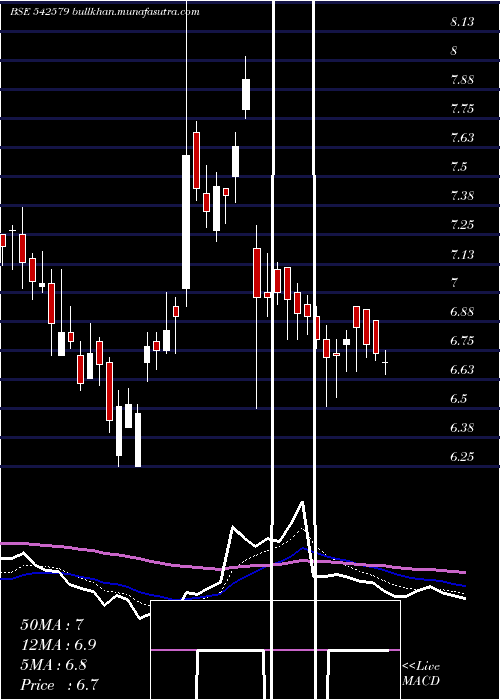Click the 6.63 price axis label

[462, 370]
